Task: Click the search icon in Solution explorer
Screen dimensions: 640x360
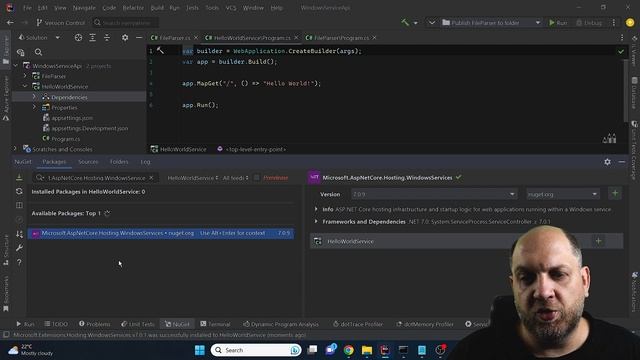Action: click(x=38, y=52)
